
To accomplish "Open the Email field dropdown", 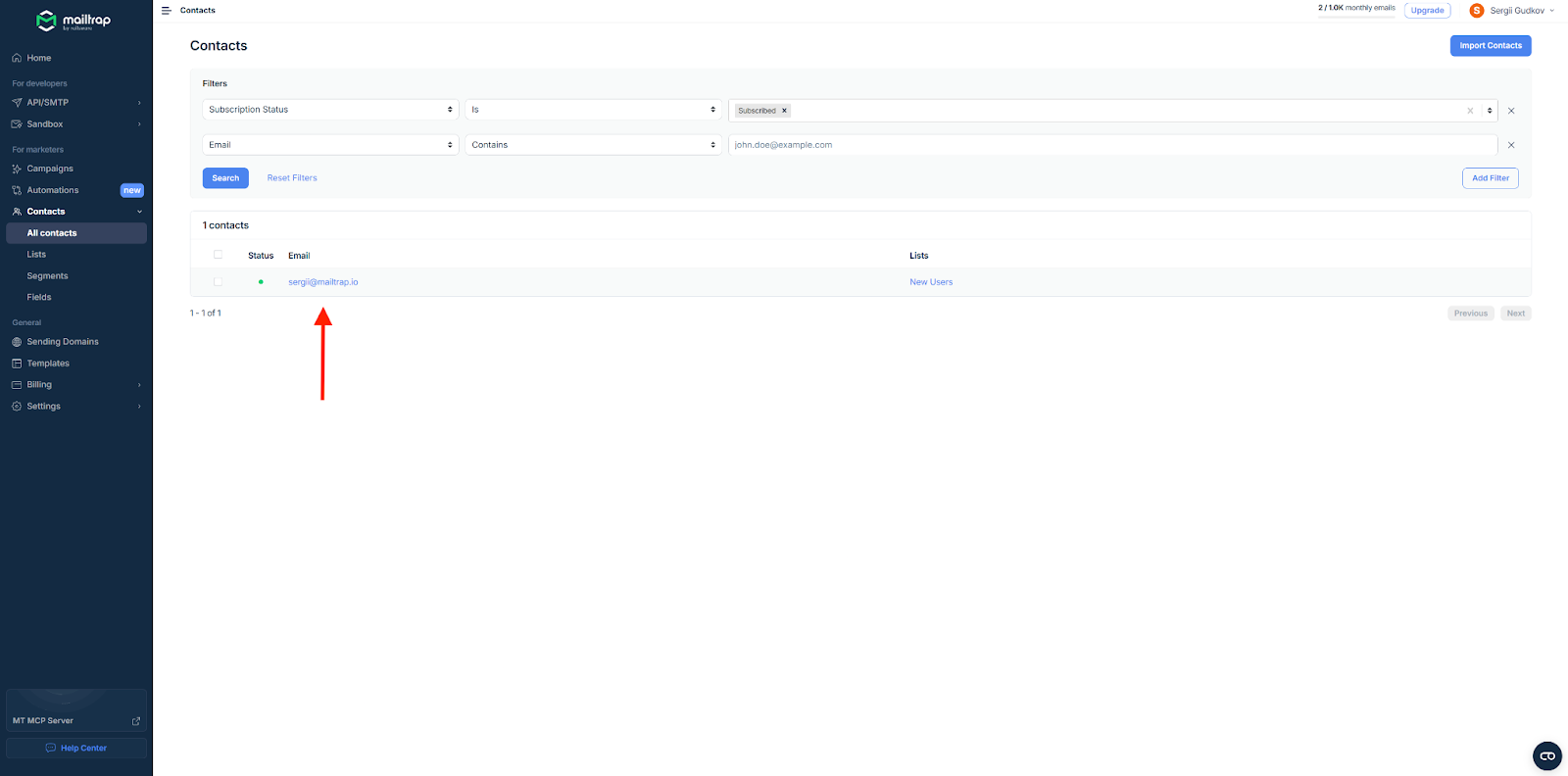I will [330, 145].
